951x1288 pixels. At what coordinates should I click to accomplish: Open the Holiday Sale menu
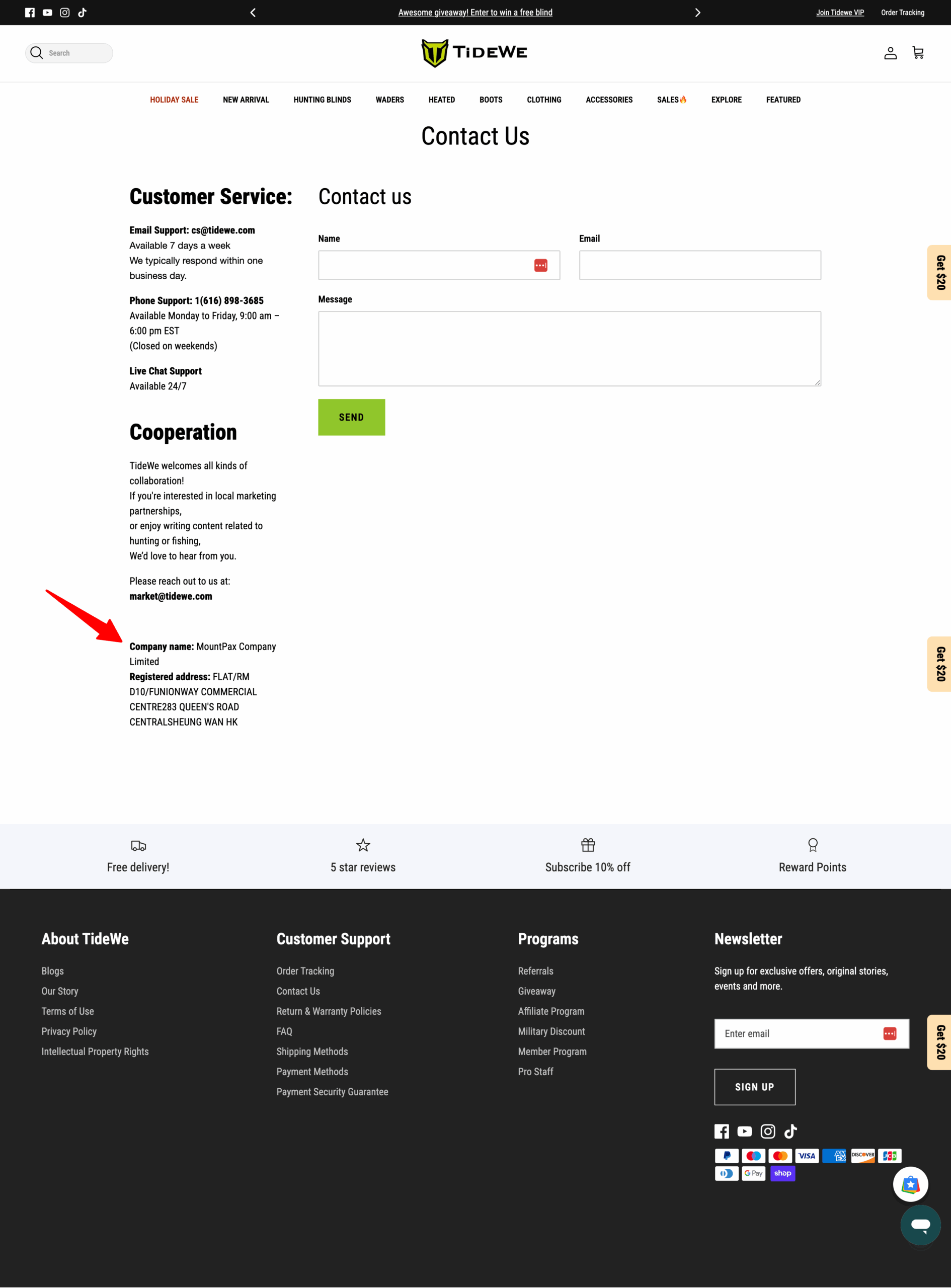tap(174, 100)
